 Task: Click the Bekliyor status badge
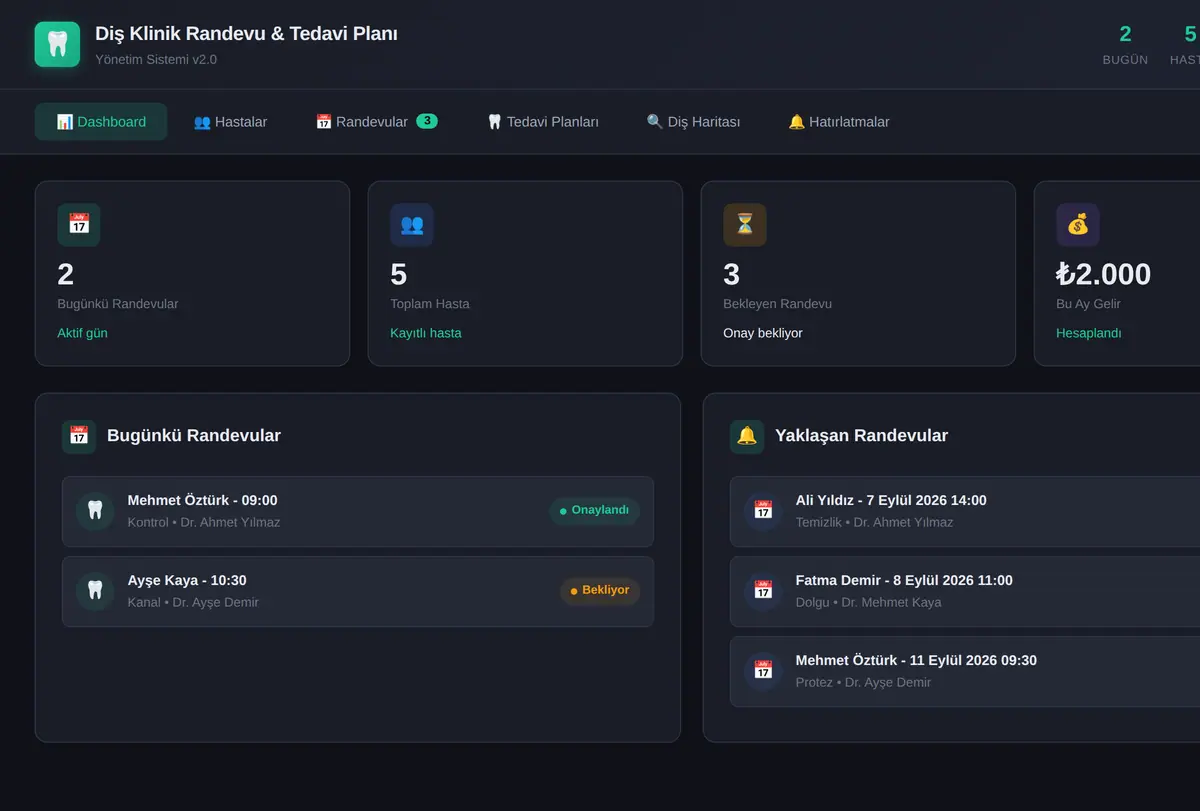coord(600,591)
